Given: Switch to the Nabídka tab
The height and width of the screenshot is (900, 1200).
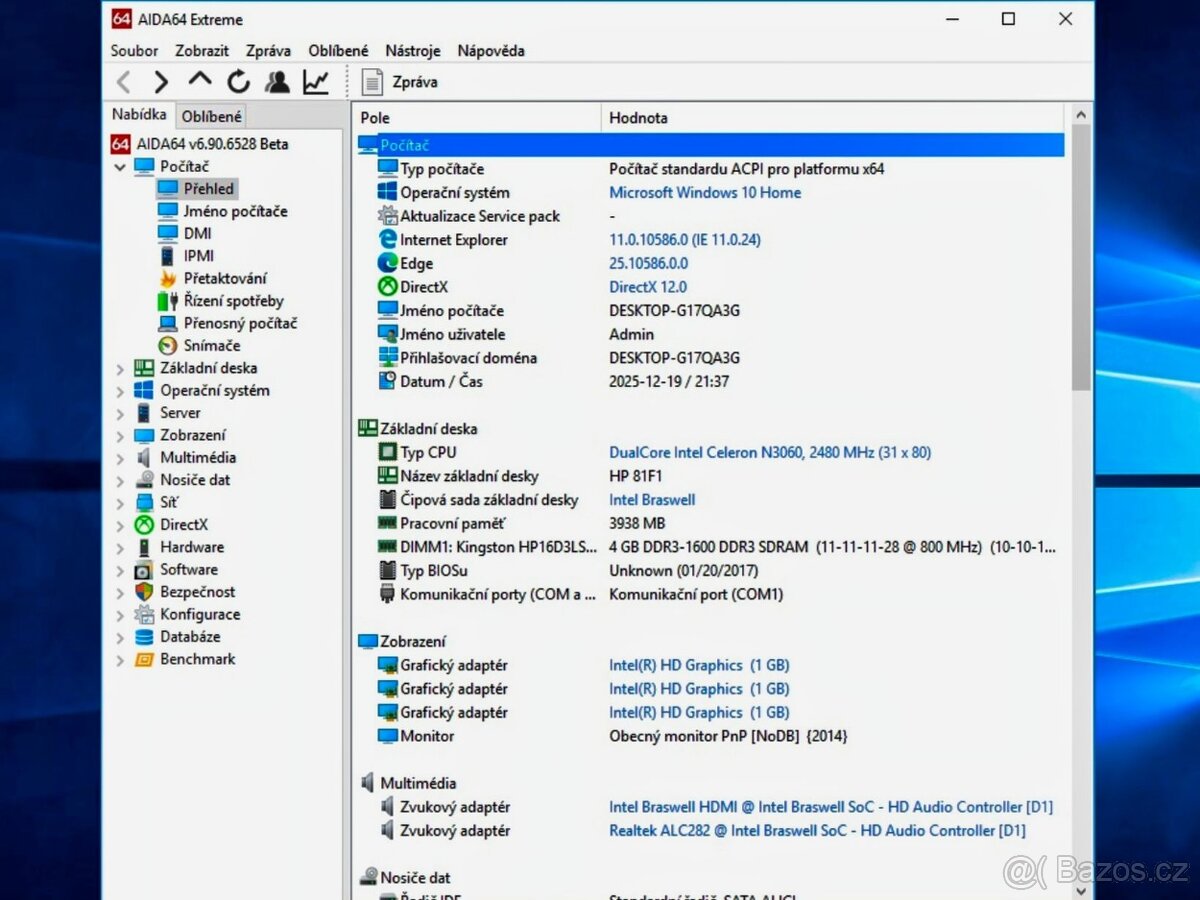Looking at the screenshot, I should coord(139,115).
